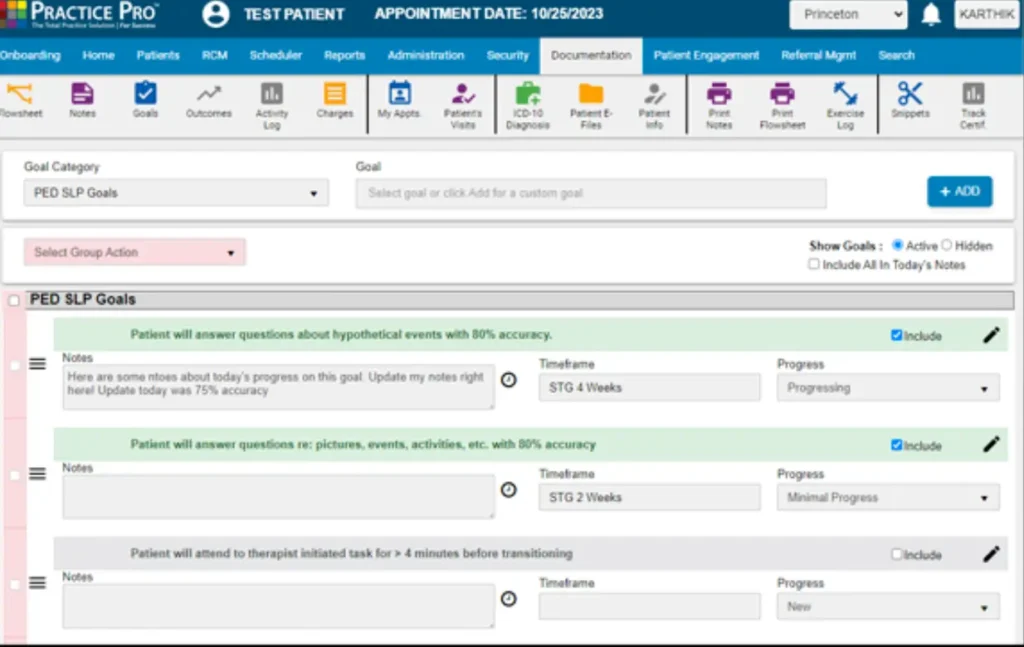Switch to the Patient Engagement tab
Image resolution: width=1024 pixels, height=647 pixels.
[706, 56]
